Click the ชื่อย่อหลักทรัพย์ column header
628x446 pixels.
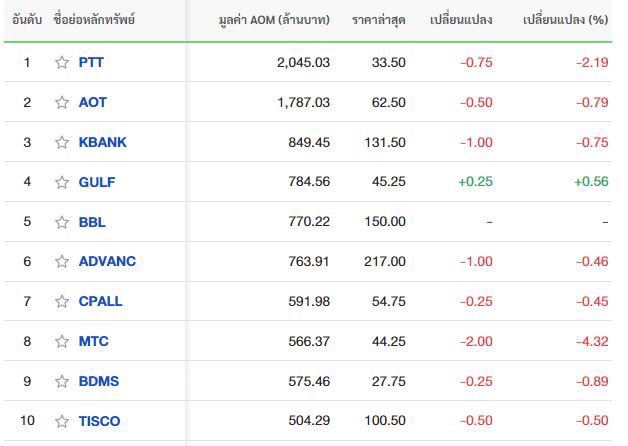click(94, 19)
